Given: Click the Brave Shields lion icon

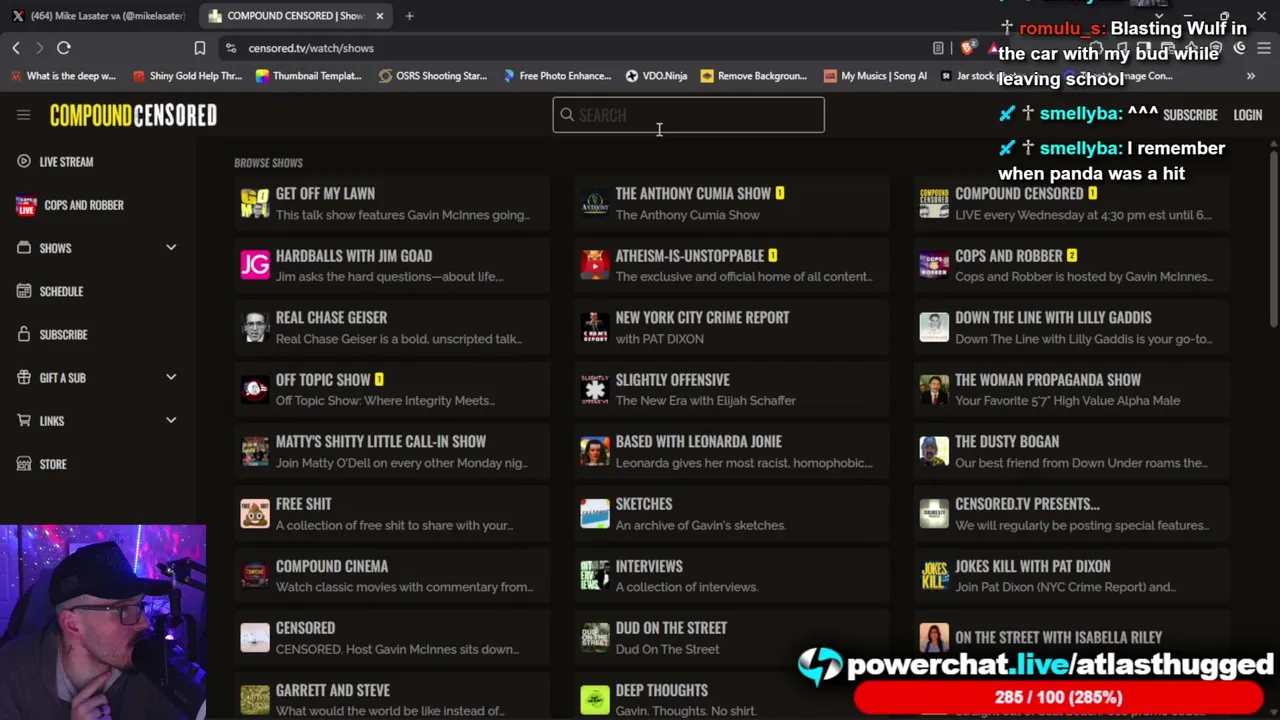Looking at the screenshot, I should tap(967, 48).
